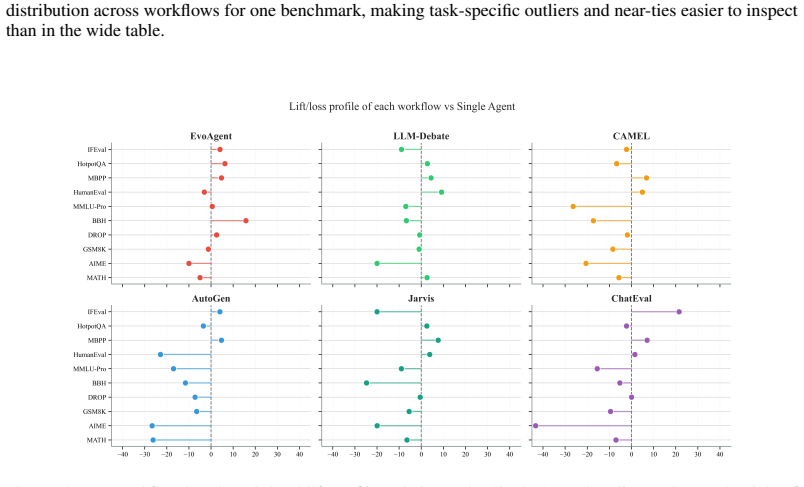Click the CAMEL panel title
Screen dimensions: 804x487
(x=631, y=136)
